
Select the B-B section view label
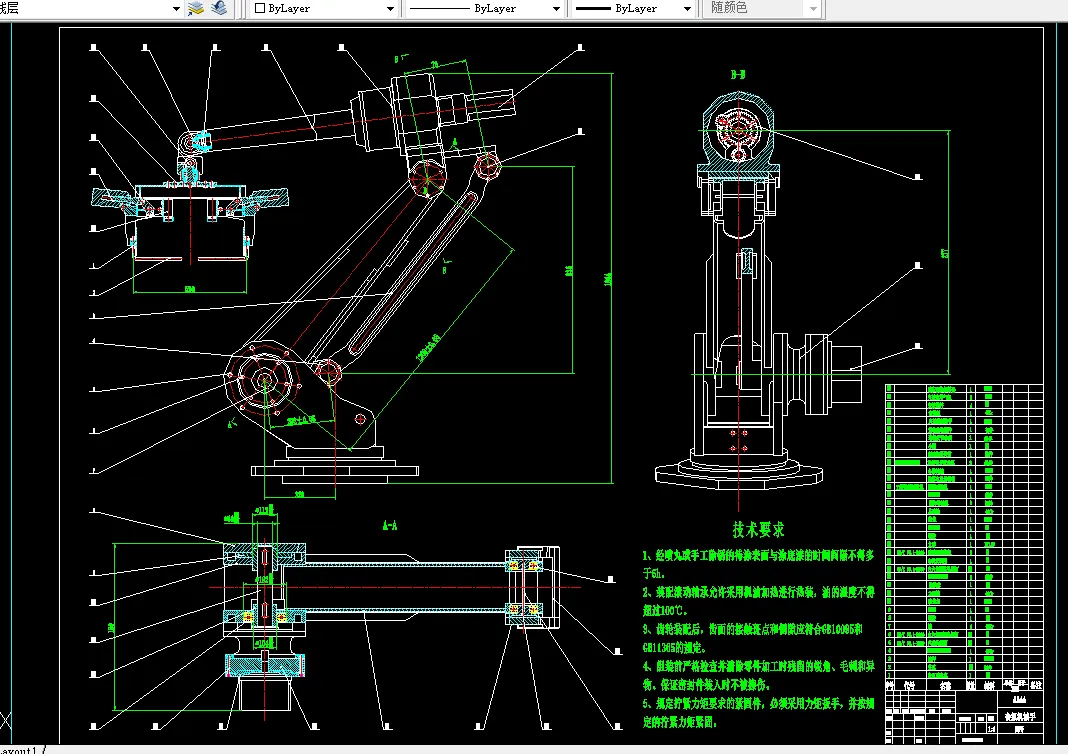[738, 75]
